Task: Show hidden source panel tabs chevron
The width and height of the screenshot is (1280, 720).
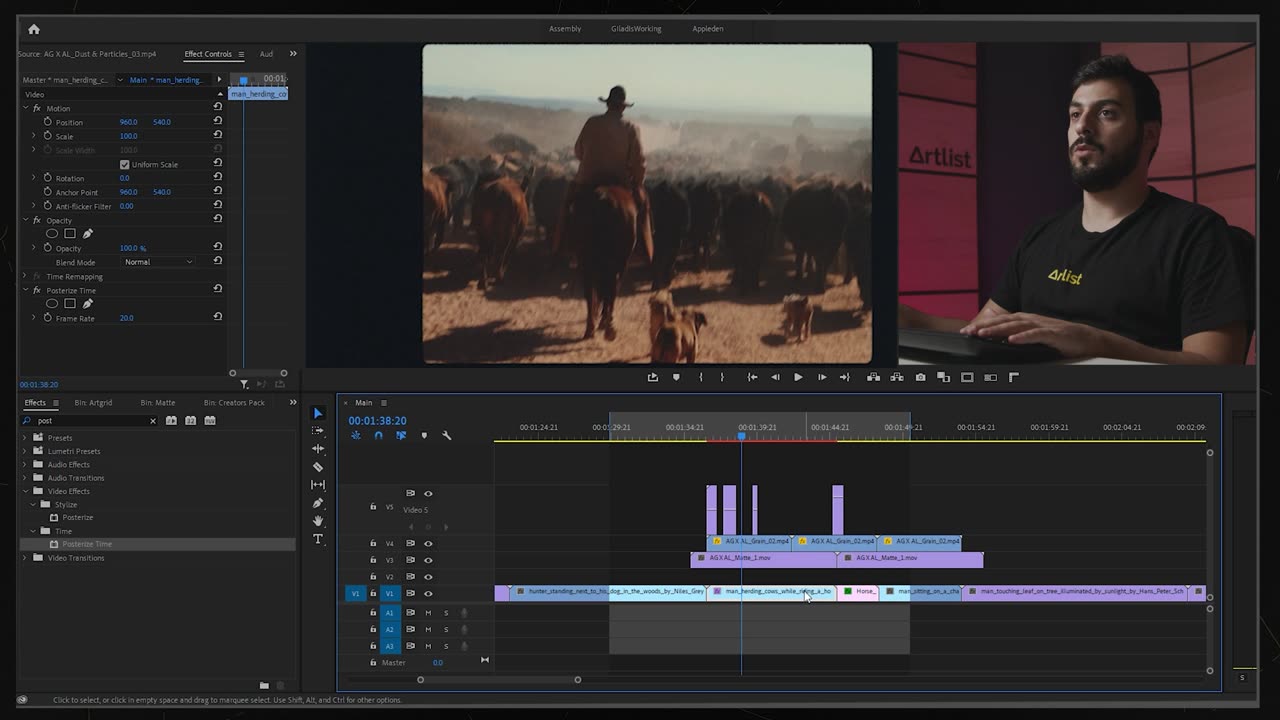Action: (x=293, y=54)
